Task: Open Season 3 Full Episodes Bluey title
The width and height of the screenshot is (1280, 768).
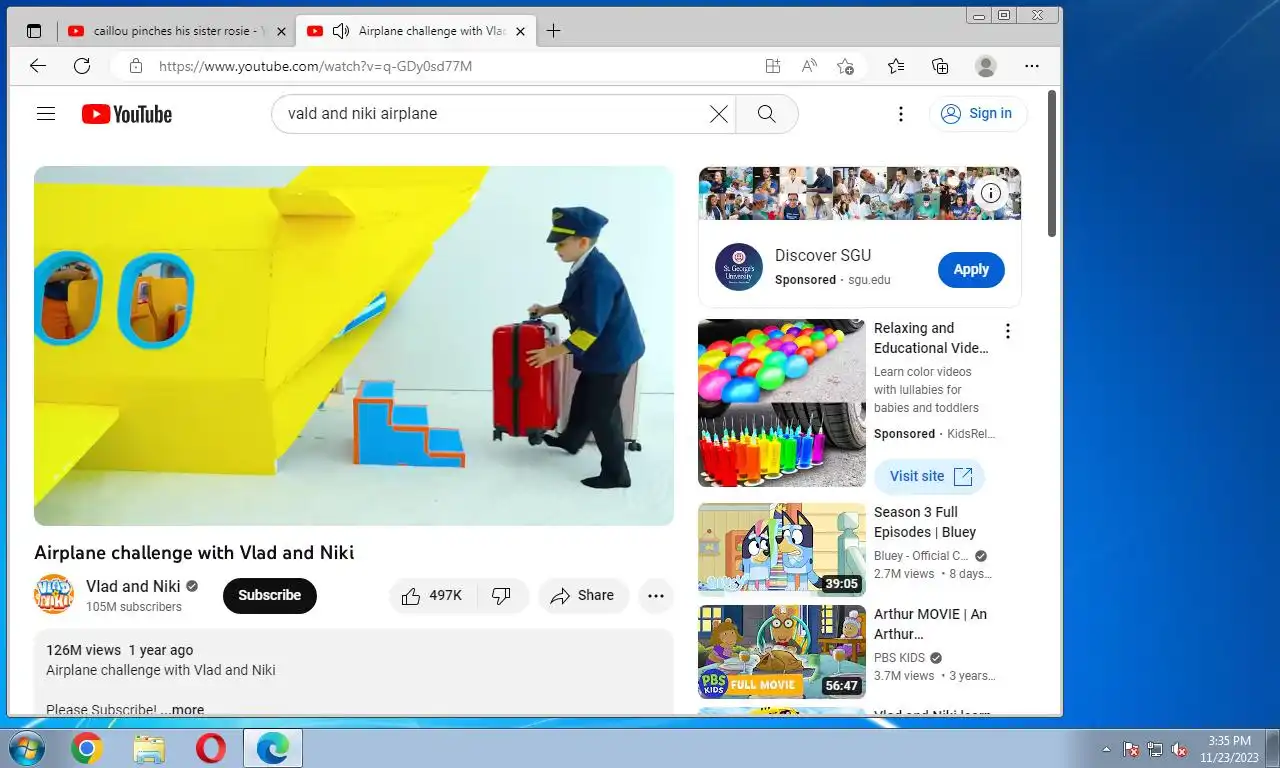Action: click(925, 522)
